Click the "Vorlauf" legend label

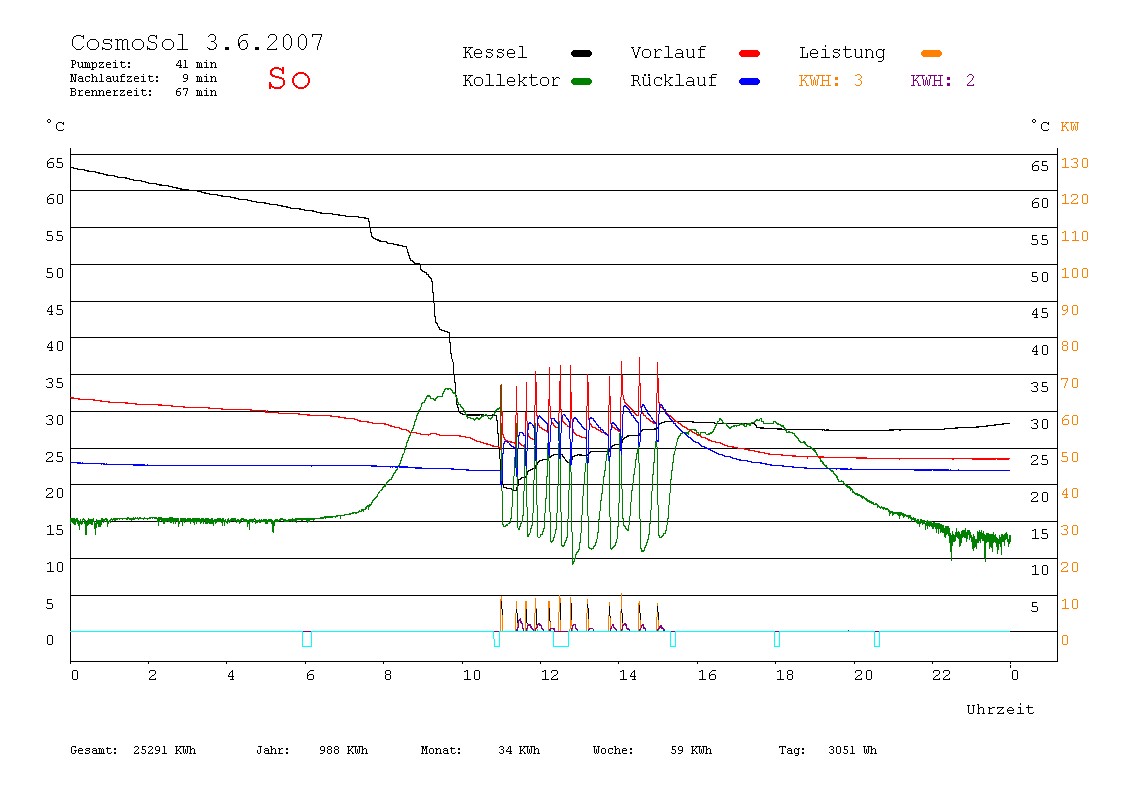(668, 53)
